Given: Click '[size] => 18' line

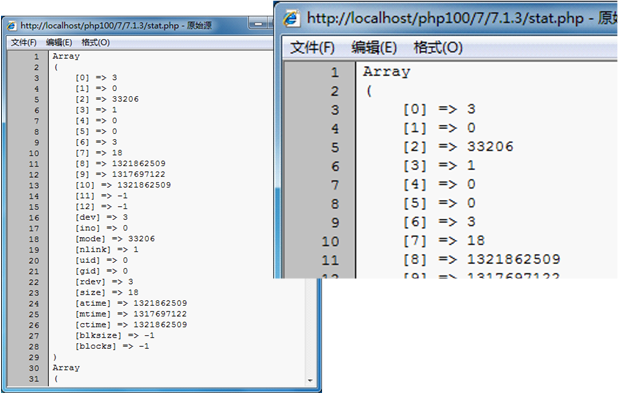Looking at the screenshot, I should (x=107, y=293).
